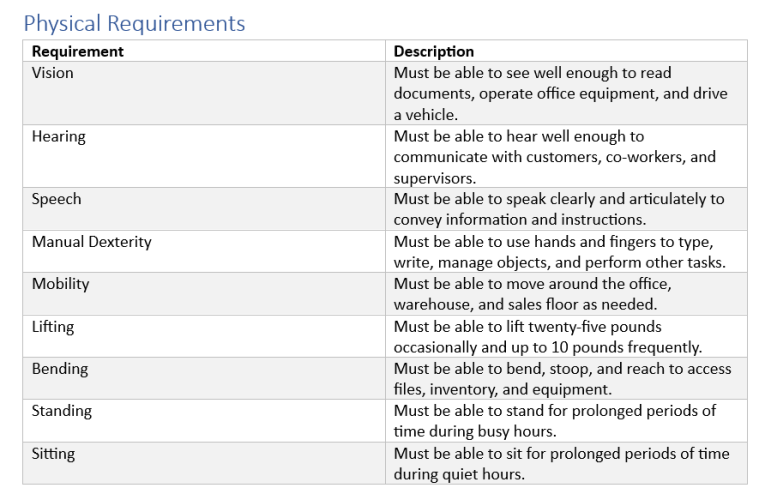
Task: Click the Physical Requirements heading
Action: point(134,23)
